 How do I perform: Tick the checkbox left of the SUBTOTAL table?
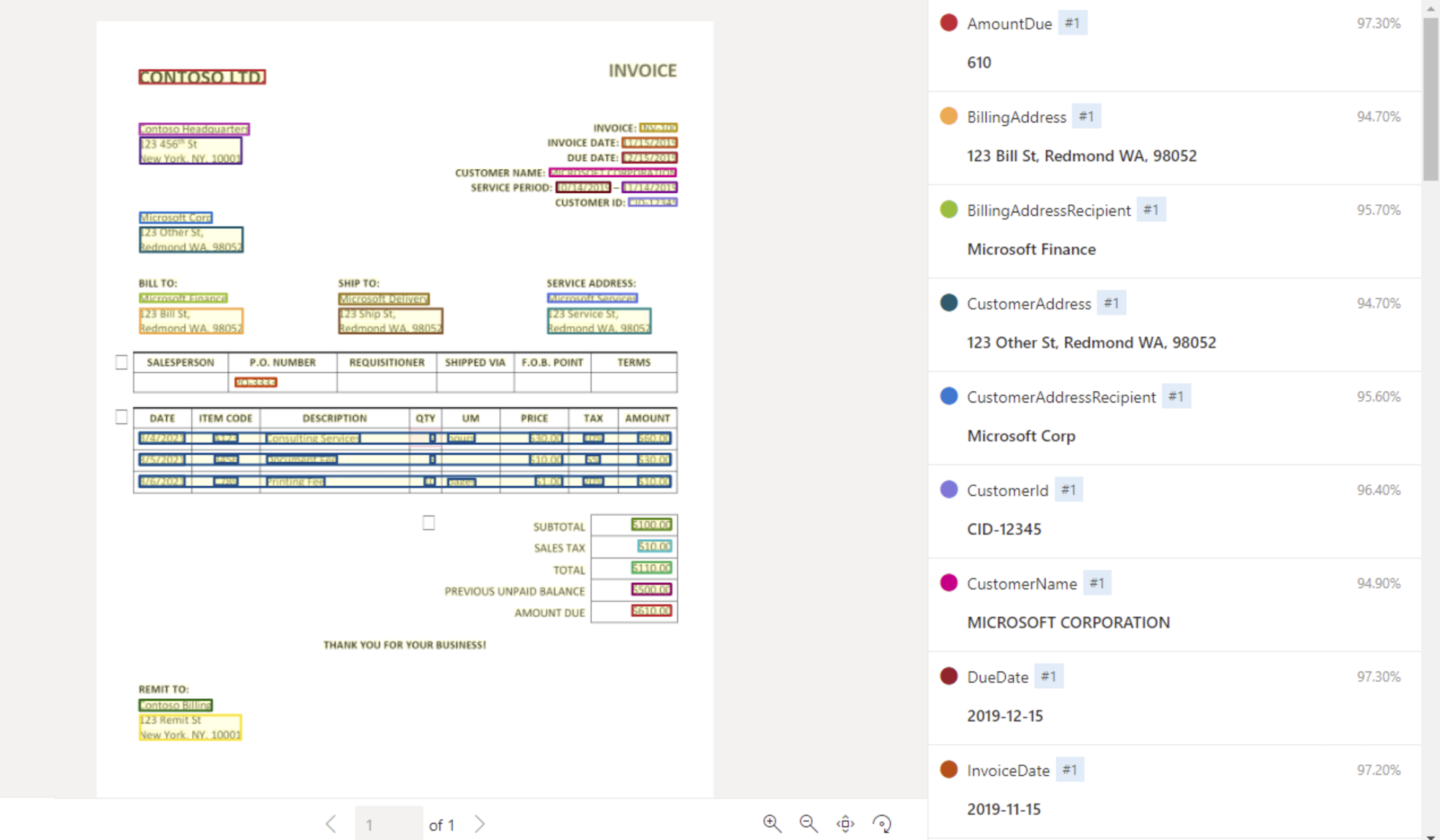tap(428, 523)
